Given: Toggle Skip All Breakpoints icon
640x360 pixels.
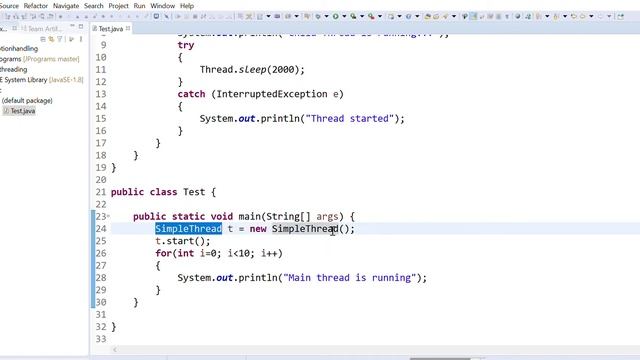Looking at the screenshot, I should [x=166, y=16].
